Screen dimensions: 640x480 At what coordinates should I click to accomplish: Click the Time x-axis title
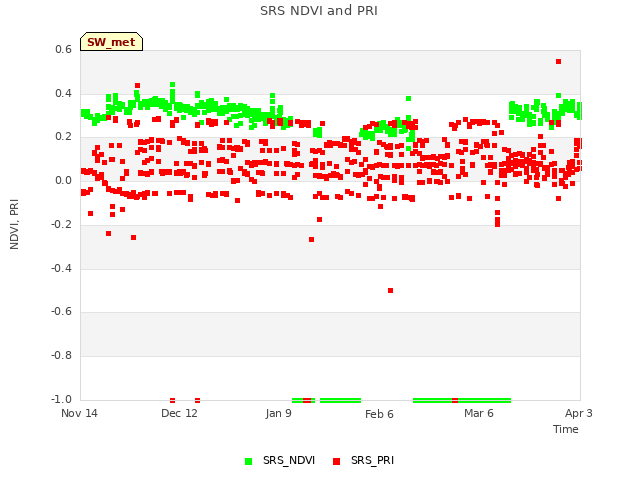tap(566, 429)
